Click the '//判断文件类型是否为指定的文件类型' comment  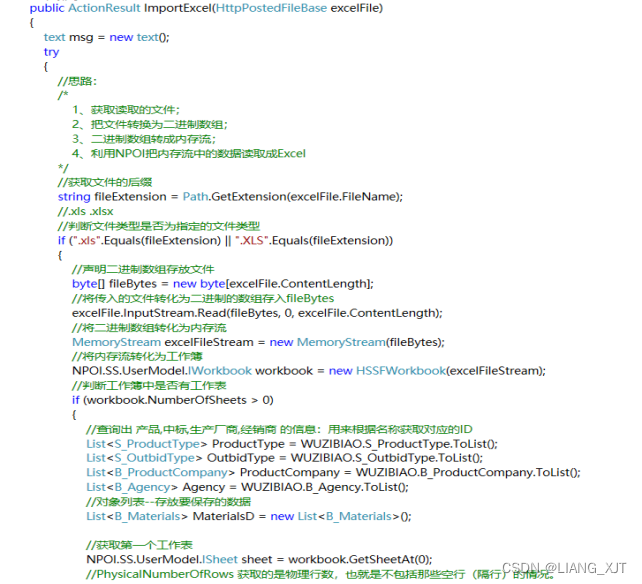pos(159,226)
